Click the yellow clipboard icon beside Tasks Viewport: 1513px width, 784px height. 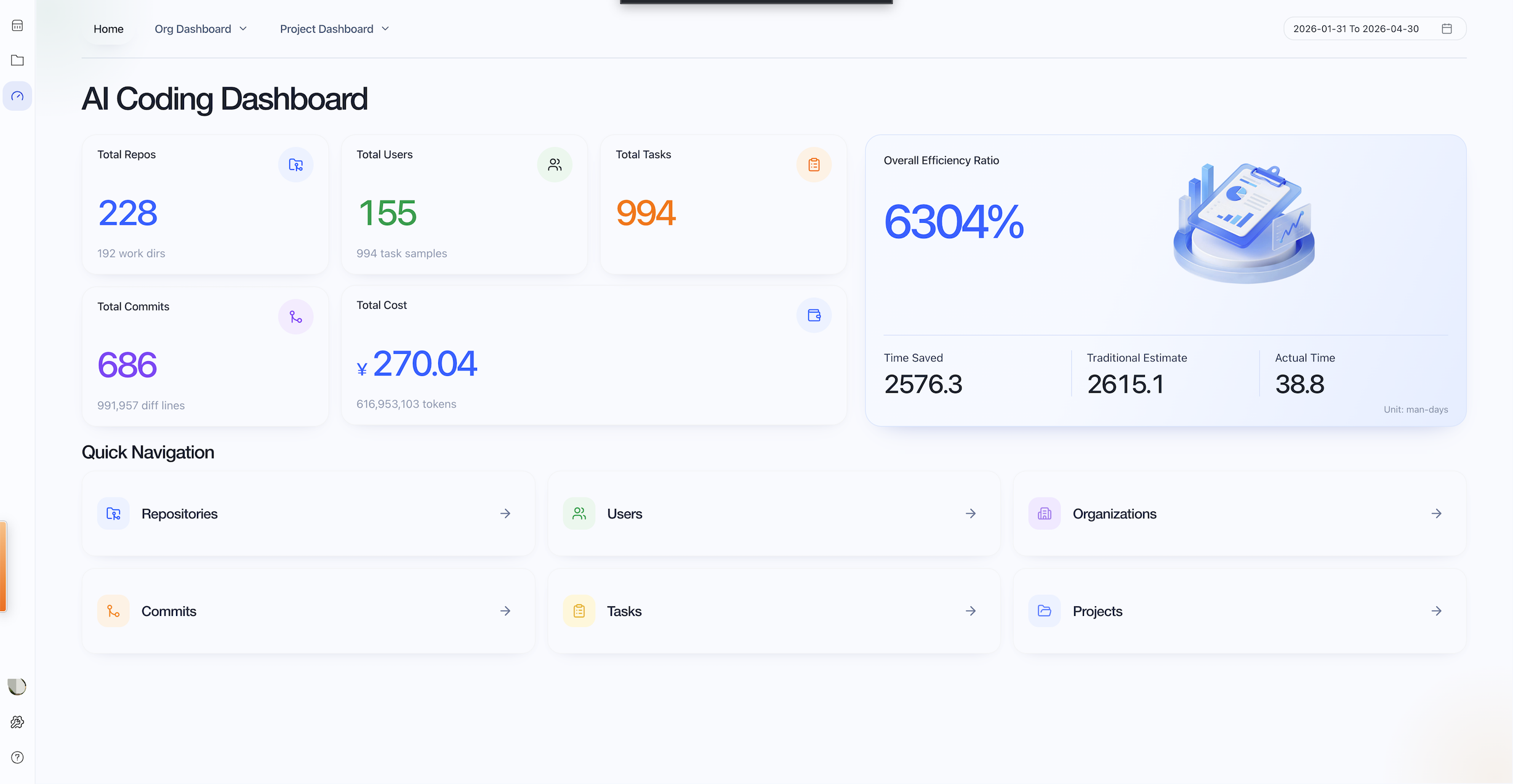click(579, 611)
